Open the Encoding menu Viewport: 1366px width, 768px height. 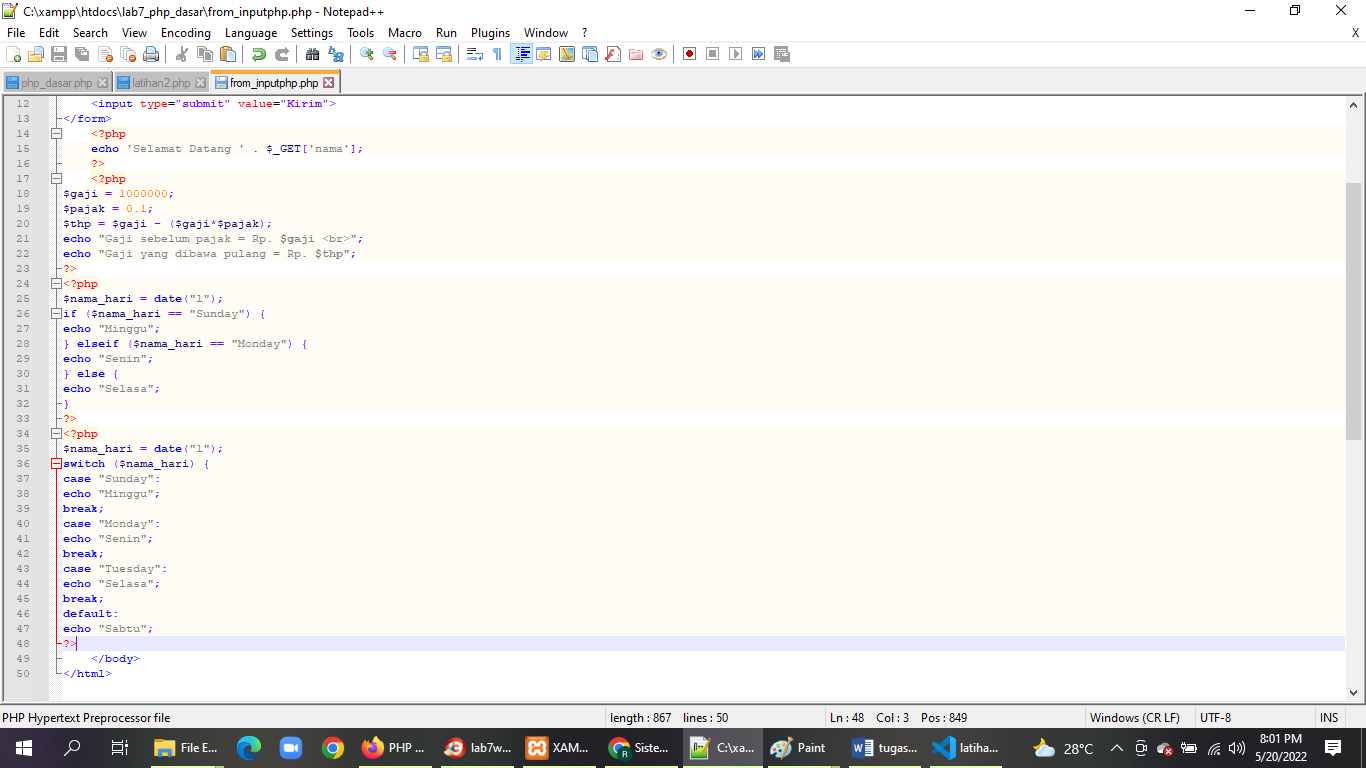186,33
